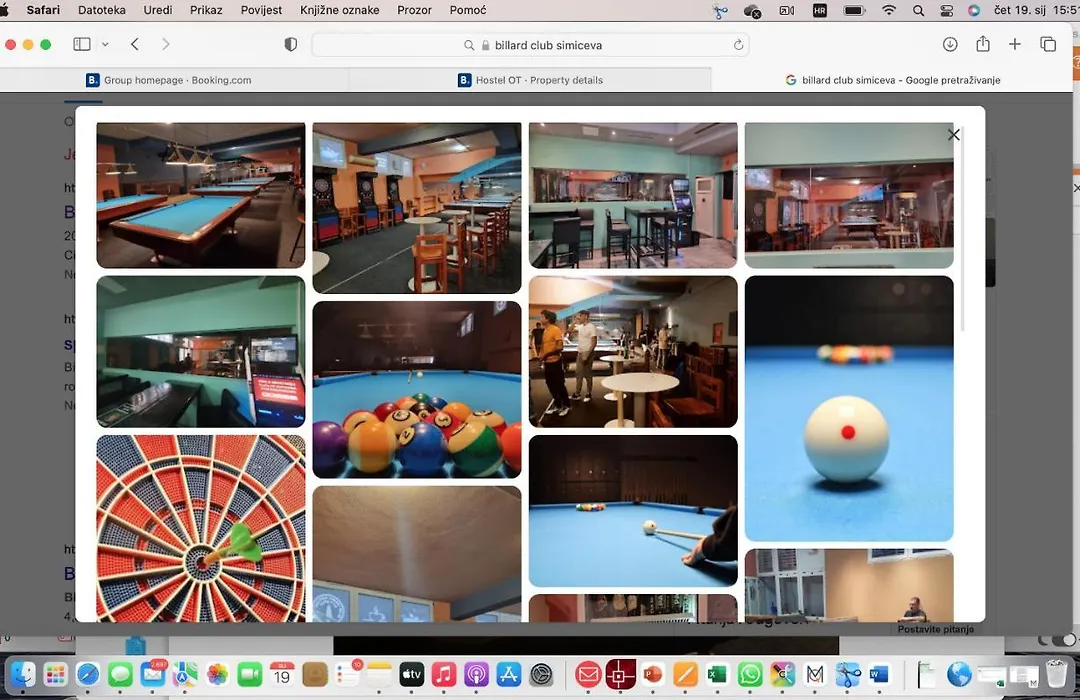Open the Prozor menu
Screen dimensions: 1080x700
point(414,10)
